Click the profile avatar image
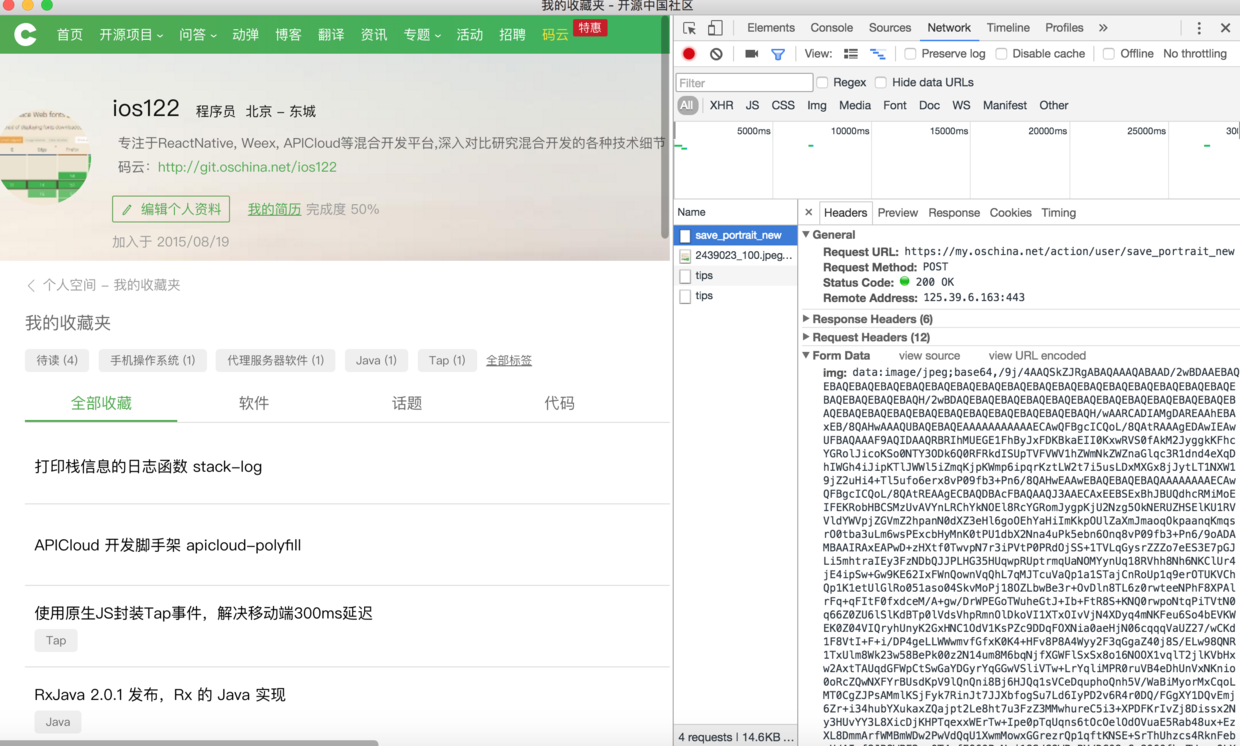The width and height of the screenshot is (1240, 746). point(45,155)
